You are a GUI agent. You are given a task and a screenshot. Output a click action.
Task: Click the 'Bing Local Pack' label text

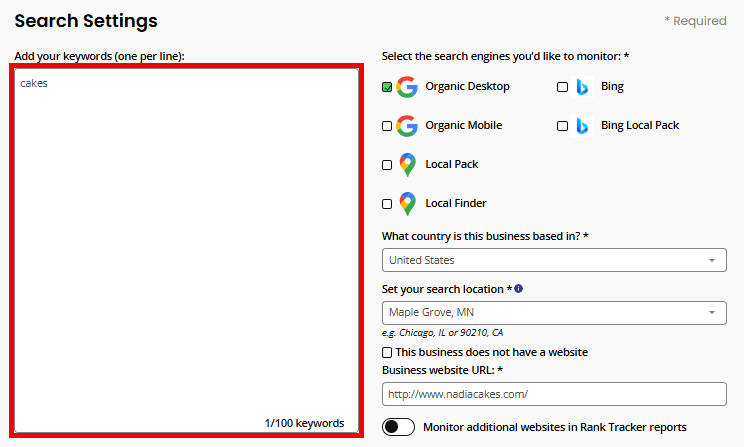(640, 125)
